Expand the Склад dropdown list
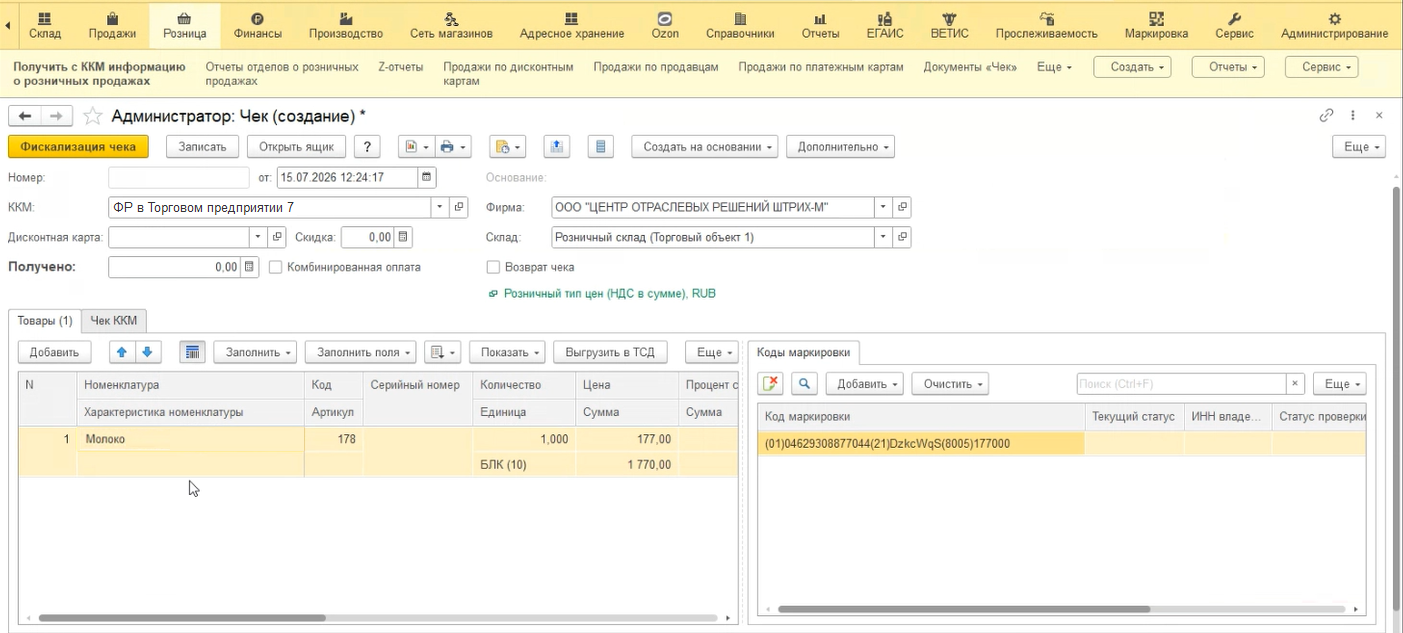 [x=883, y=237]
